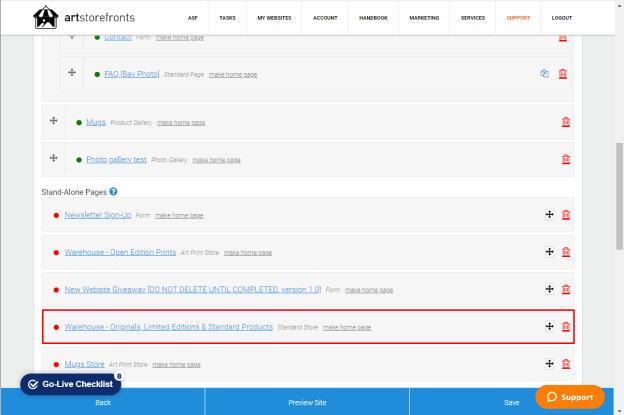Screen dimensions: 624x415
Task: Delete the Contact form page
Action: tap(563, 38)
